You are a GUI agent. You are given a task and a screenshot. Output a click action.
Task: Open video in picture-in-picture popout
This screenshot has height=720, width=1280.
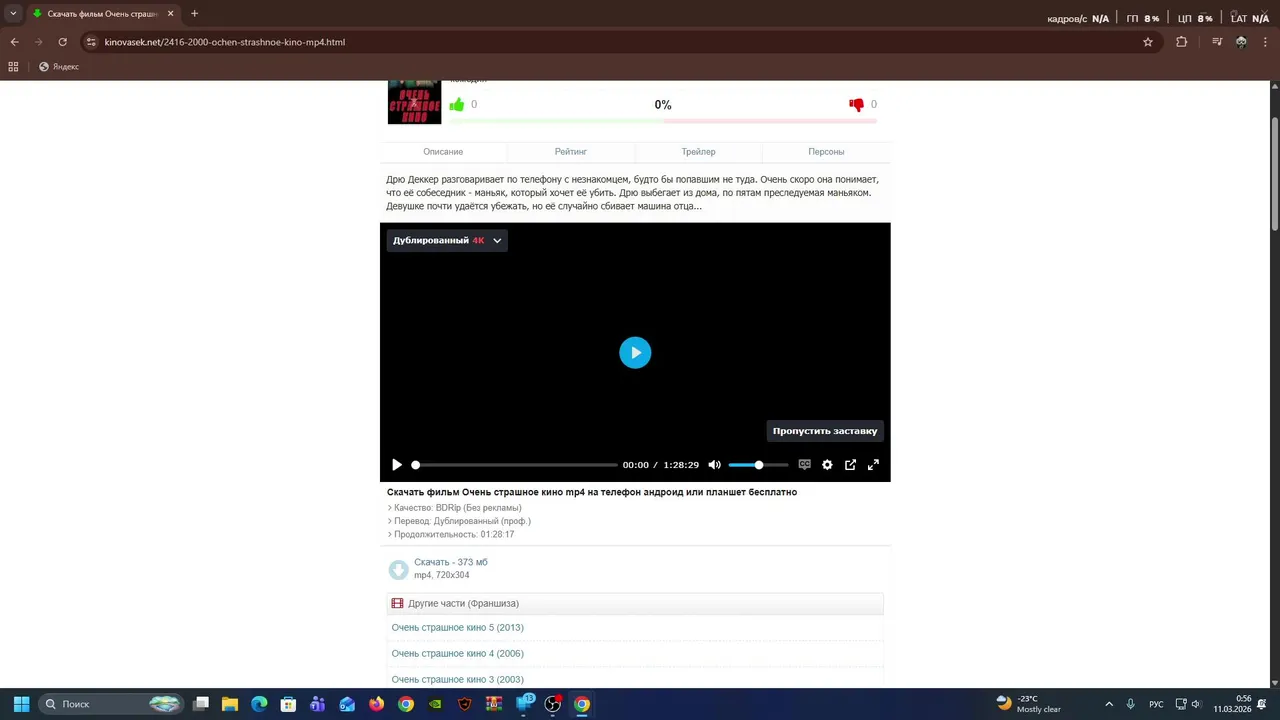tap(850, 465)
